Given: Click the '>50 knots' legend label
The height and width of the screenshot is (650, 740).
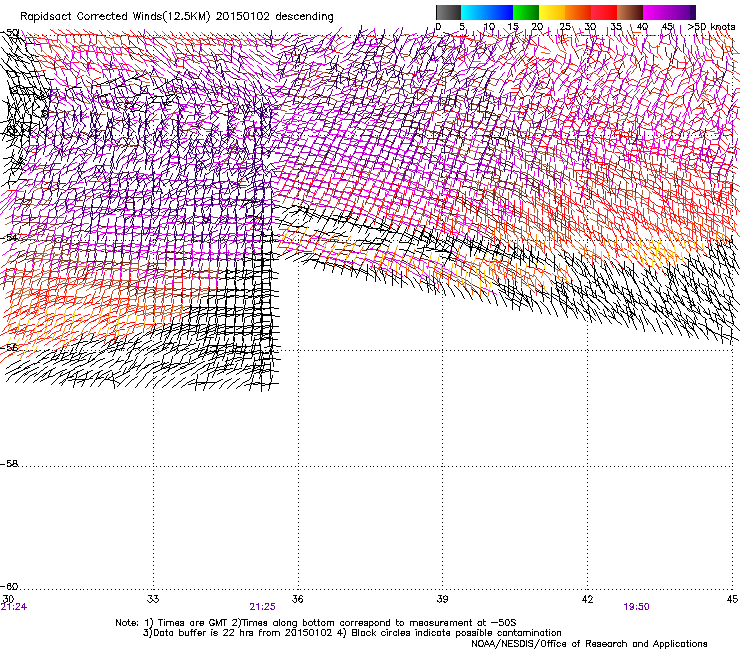Looking at the screenshot, I should pos(711,26).
